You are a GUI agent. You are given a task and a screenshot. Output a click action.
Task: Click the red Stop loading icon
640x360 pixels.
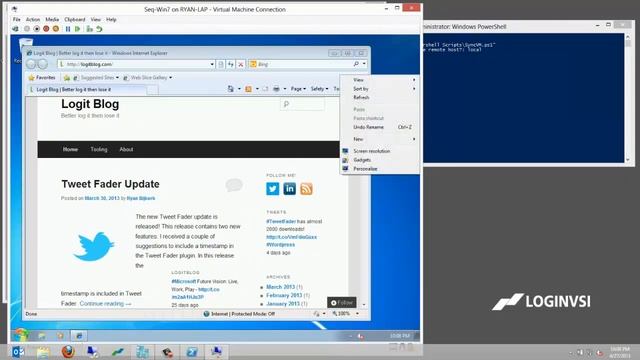tap(241, 64)
